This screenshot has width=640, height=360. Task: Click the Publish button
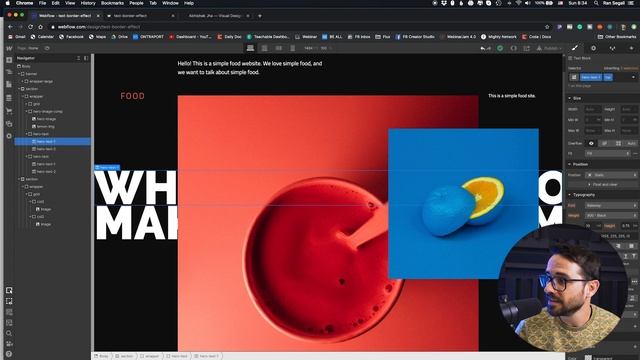pos(548,48)
